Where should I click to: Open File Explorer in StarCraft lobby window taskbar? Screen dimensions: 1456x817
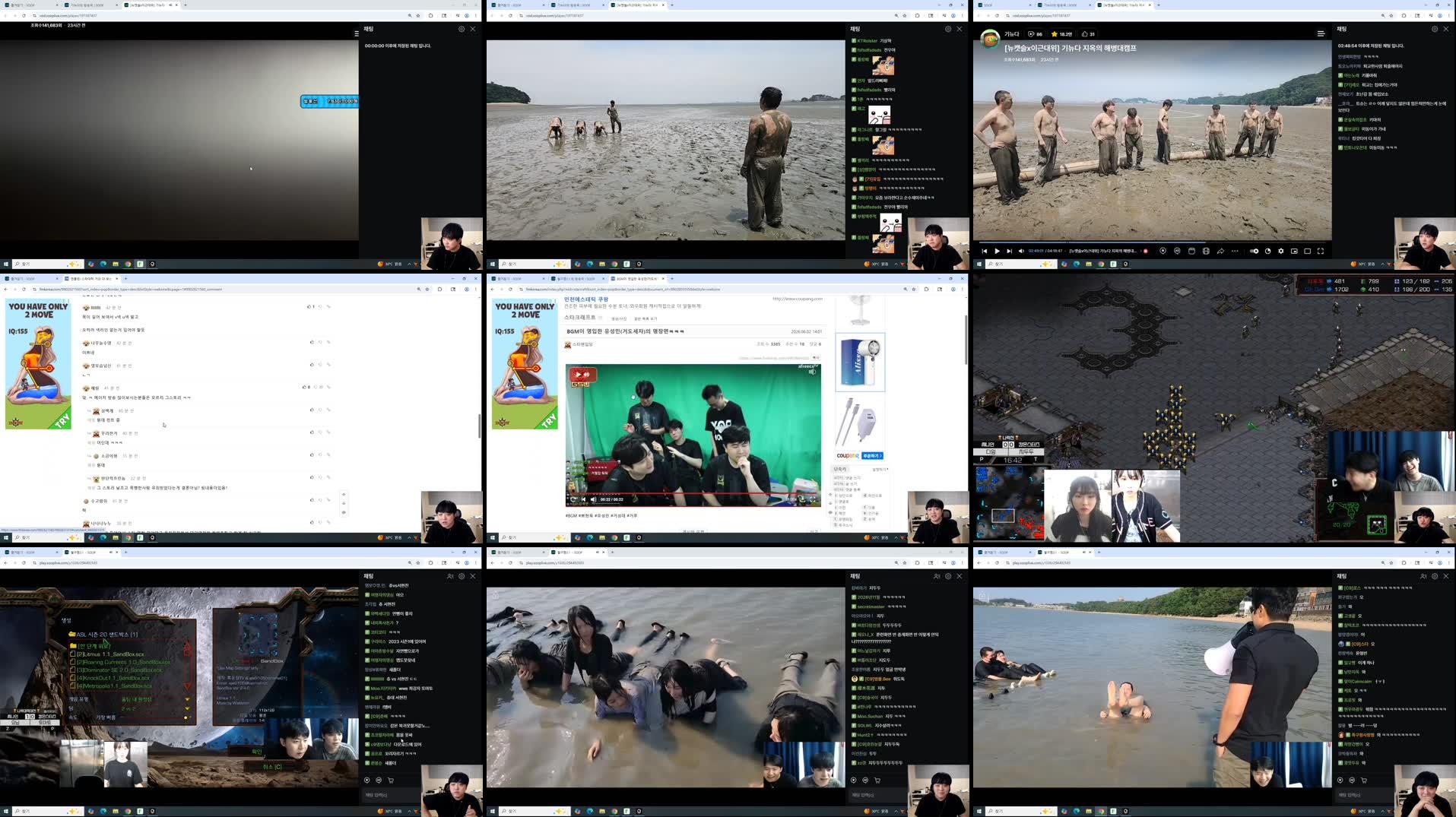tap(116, 811)
